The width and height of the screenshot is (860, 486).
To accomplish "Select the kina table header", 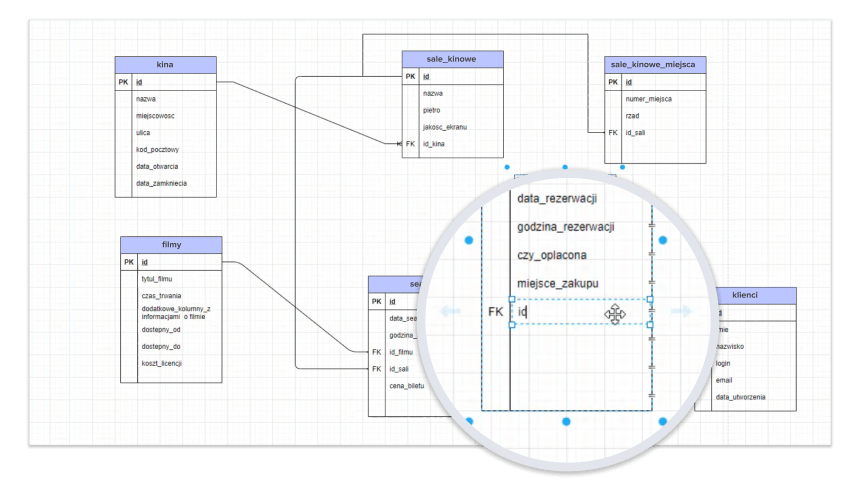I will [166, 64].
